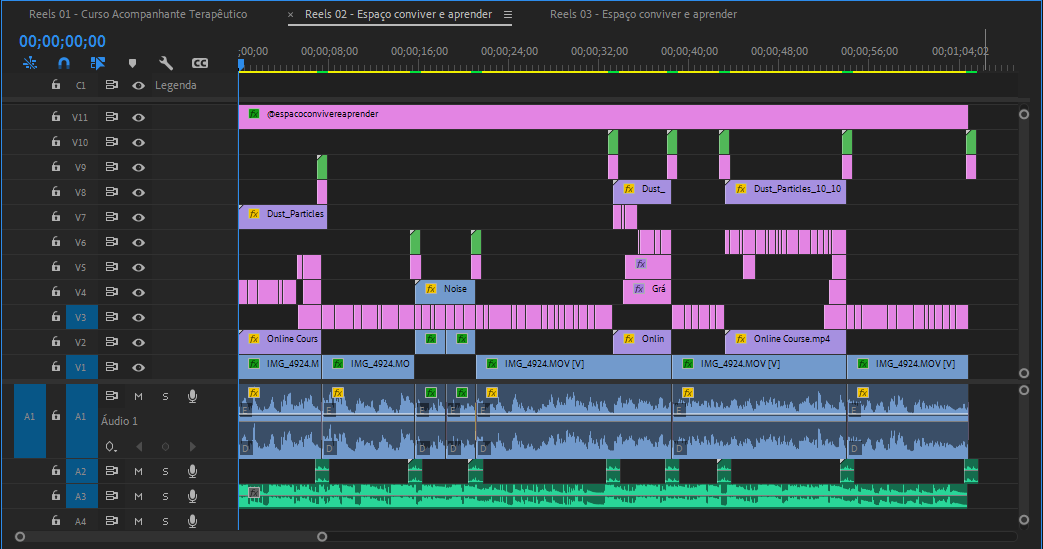Select green music clip on A3
Screen dimensions: 1043x549
[603, 496]
